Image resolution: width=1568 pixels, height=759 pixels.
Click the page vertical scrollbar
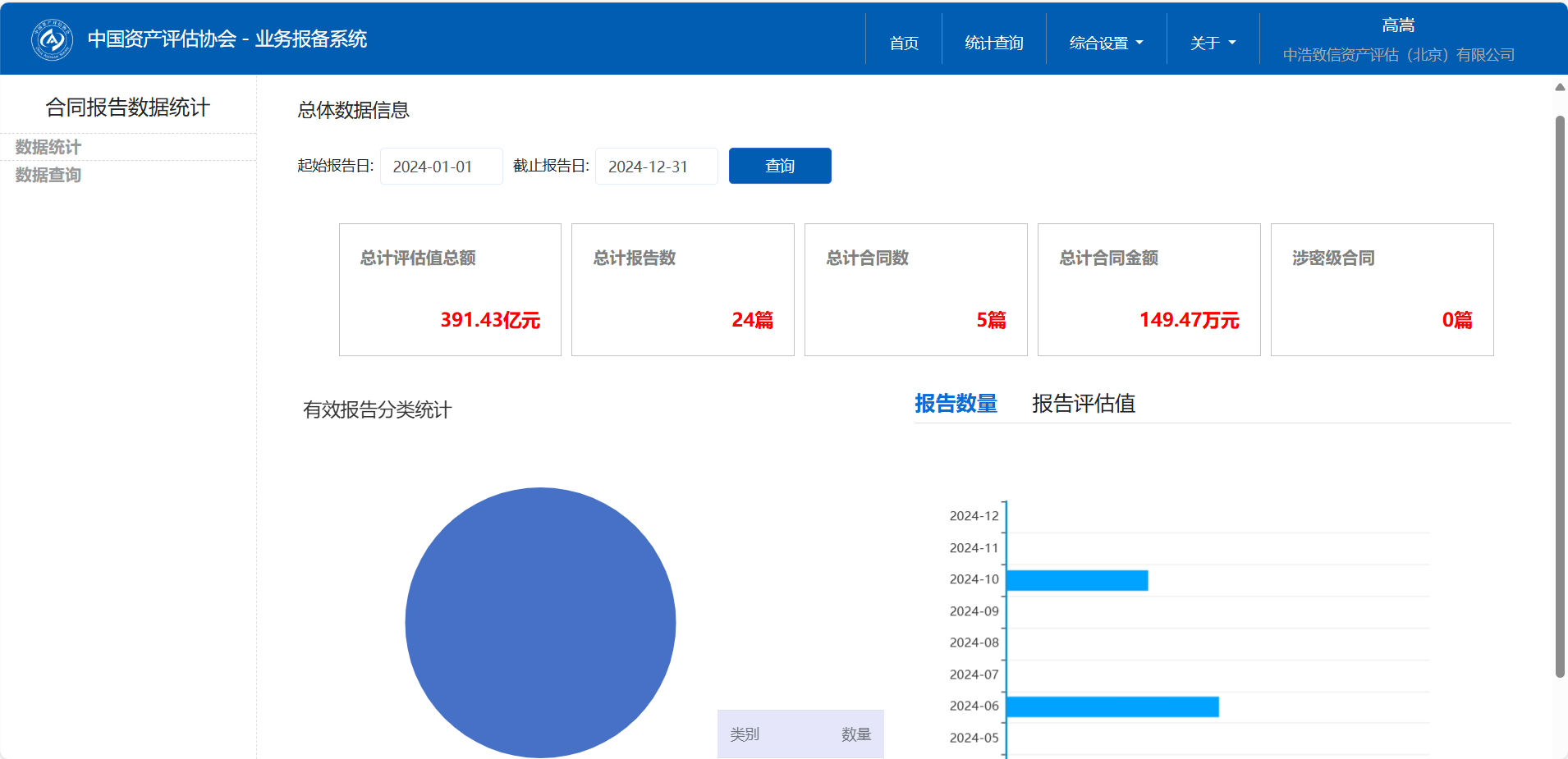point(1560,394)
